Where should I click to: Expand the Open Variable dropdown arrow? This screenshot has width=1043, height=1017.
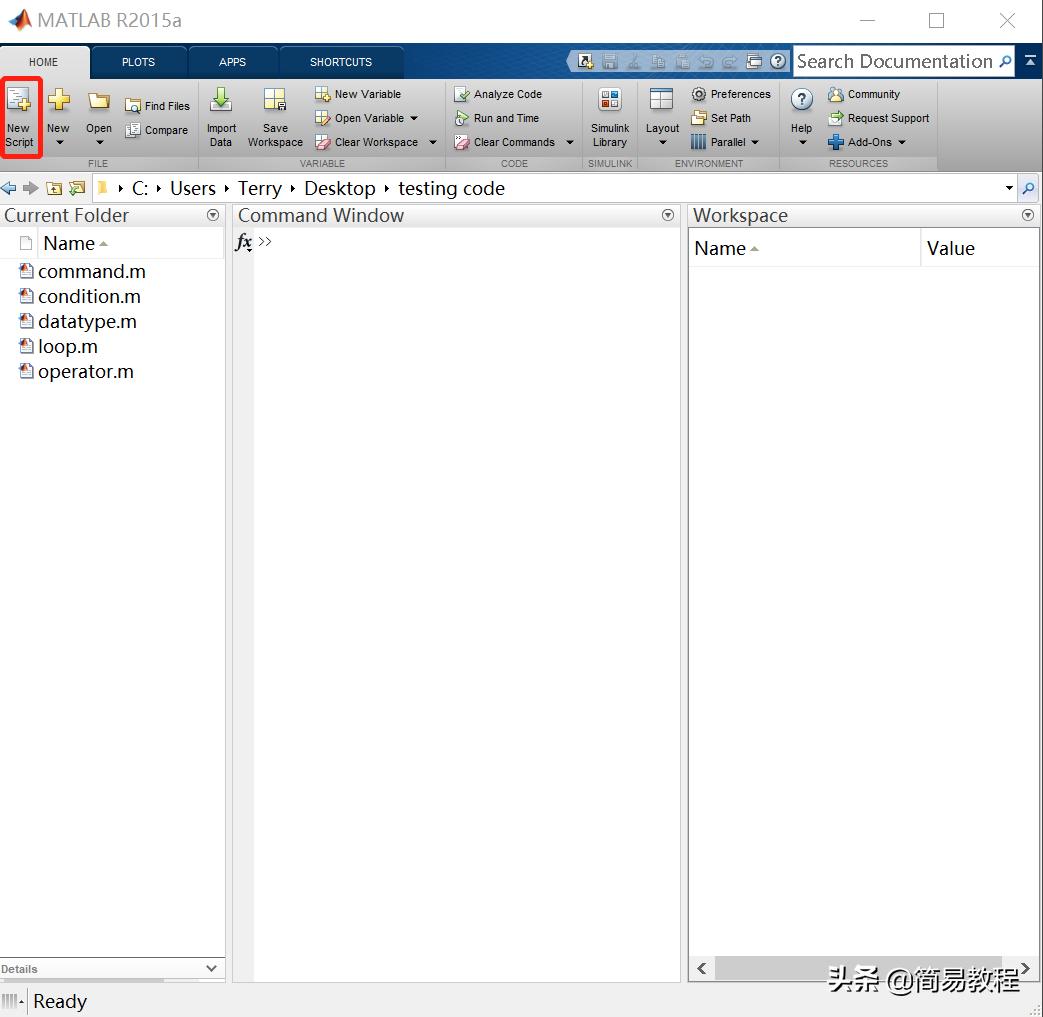[414, 118]
